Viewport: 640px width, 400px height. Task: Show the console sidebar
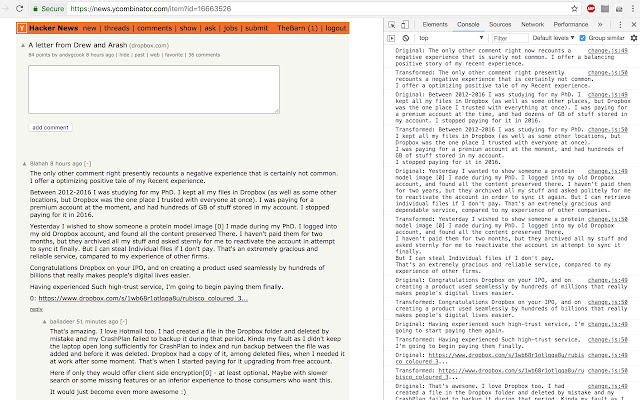[391, 38]
